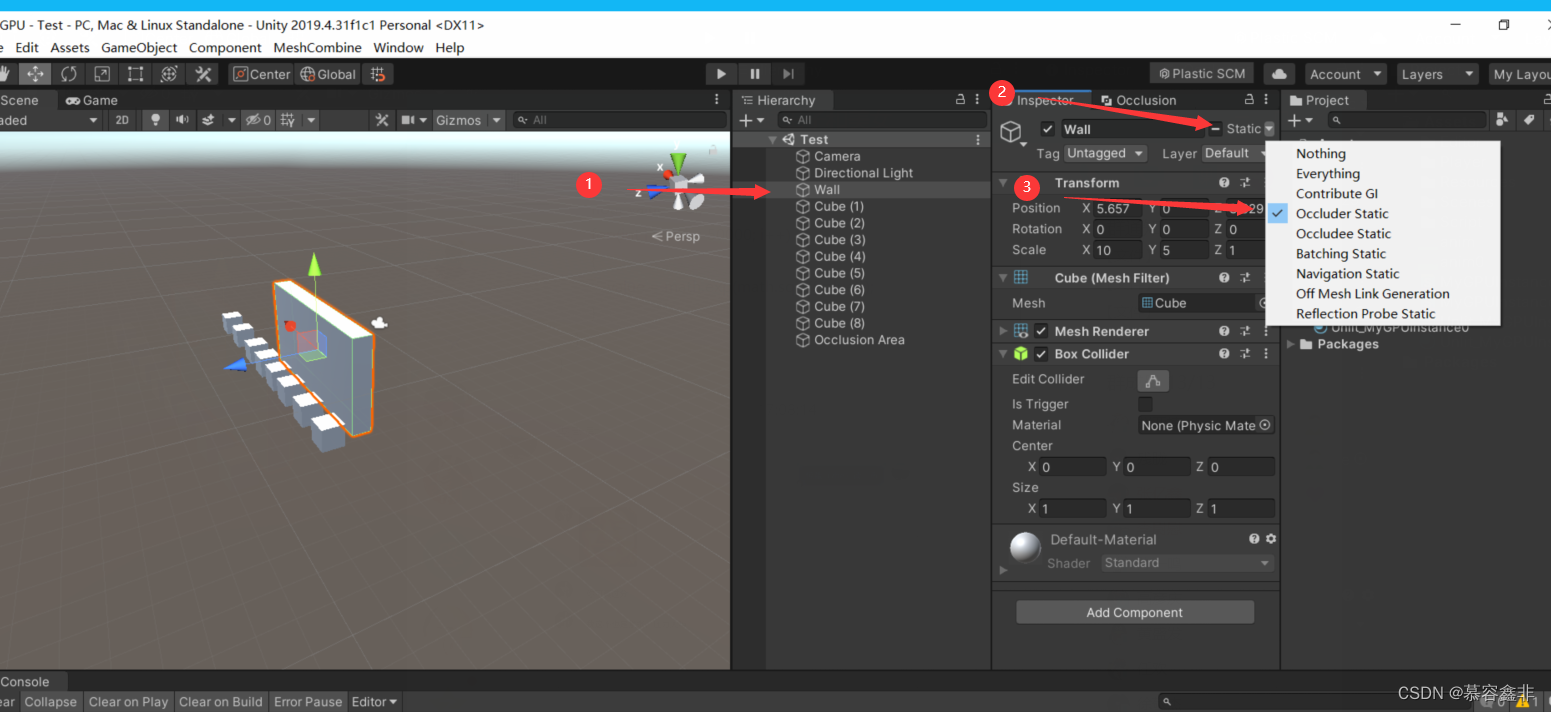This screenshot has width=1551, height=712.
Task: Toggle scene audio with the speaker icon
Action: (x=182, y=120)
